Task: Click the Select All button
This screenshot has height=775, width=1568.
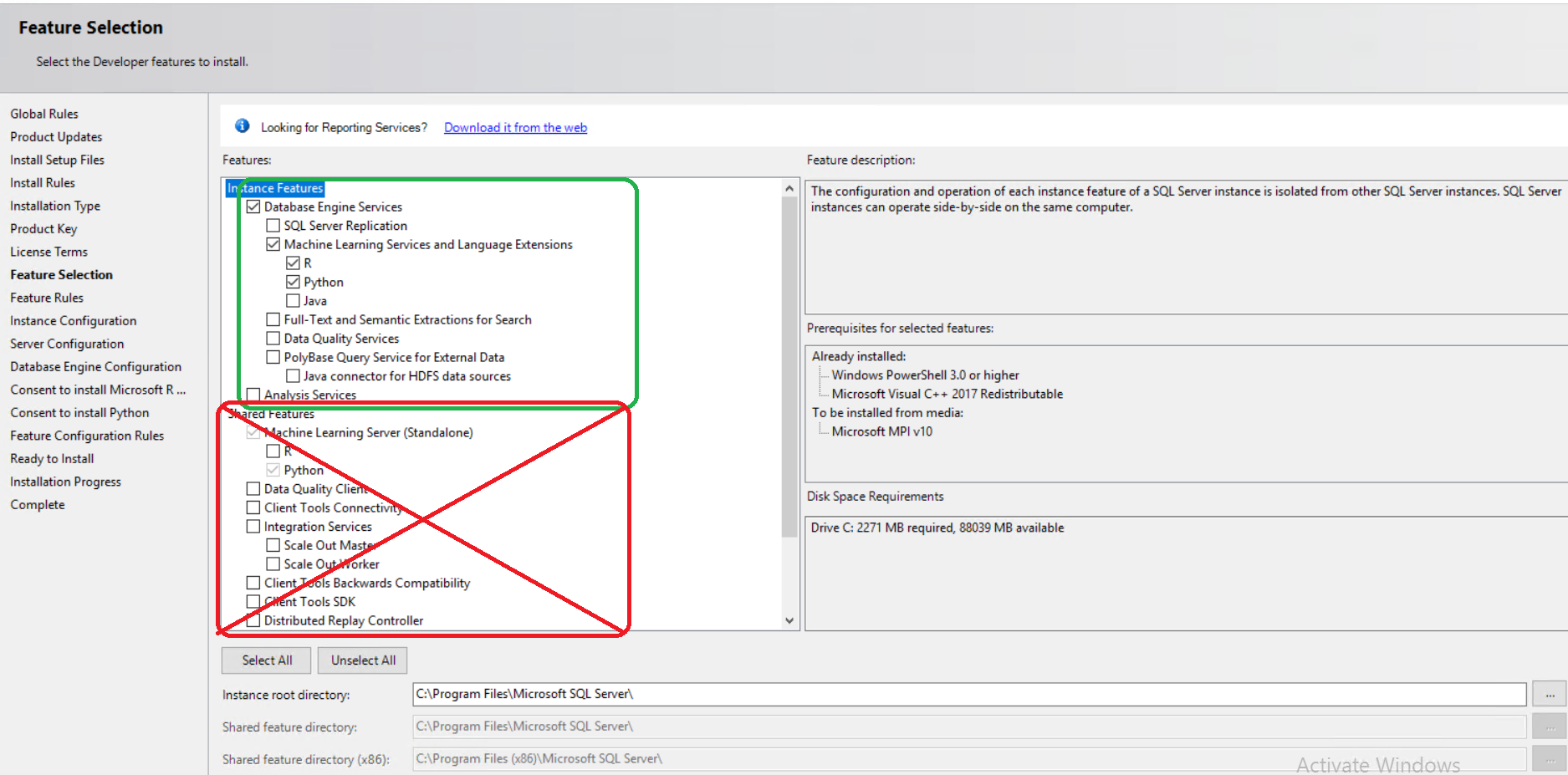Action: [x=267, y=660]
